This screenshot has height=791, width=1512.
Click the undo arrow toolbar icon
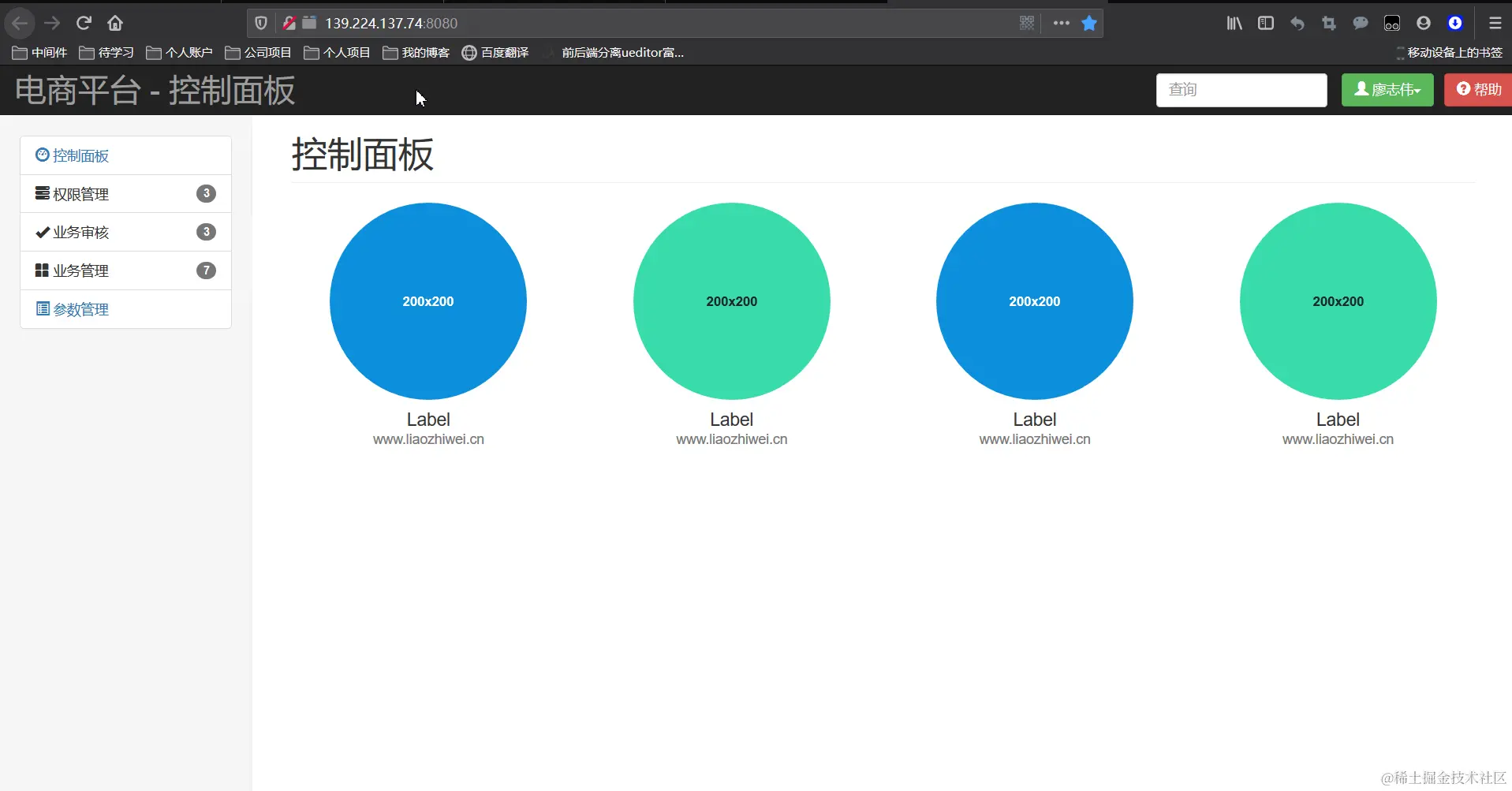coord(1297,24)
